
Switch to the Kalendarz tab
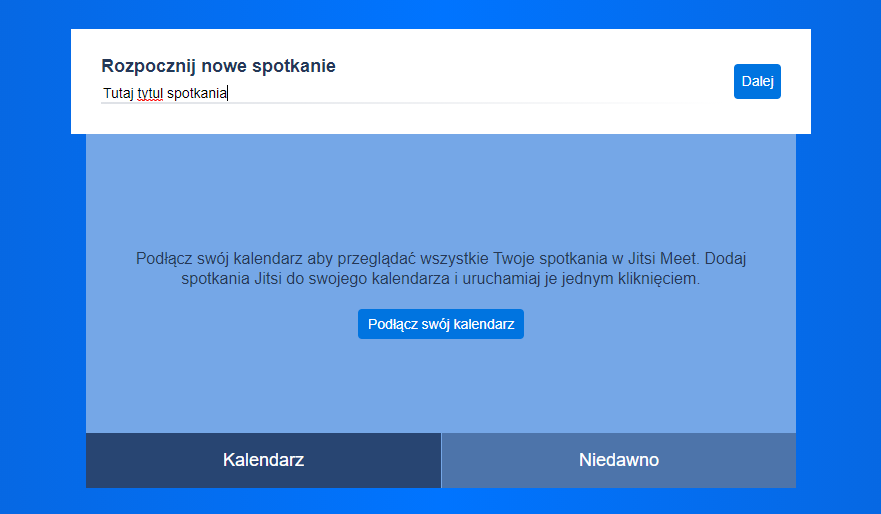pos(263,460)
